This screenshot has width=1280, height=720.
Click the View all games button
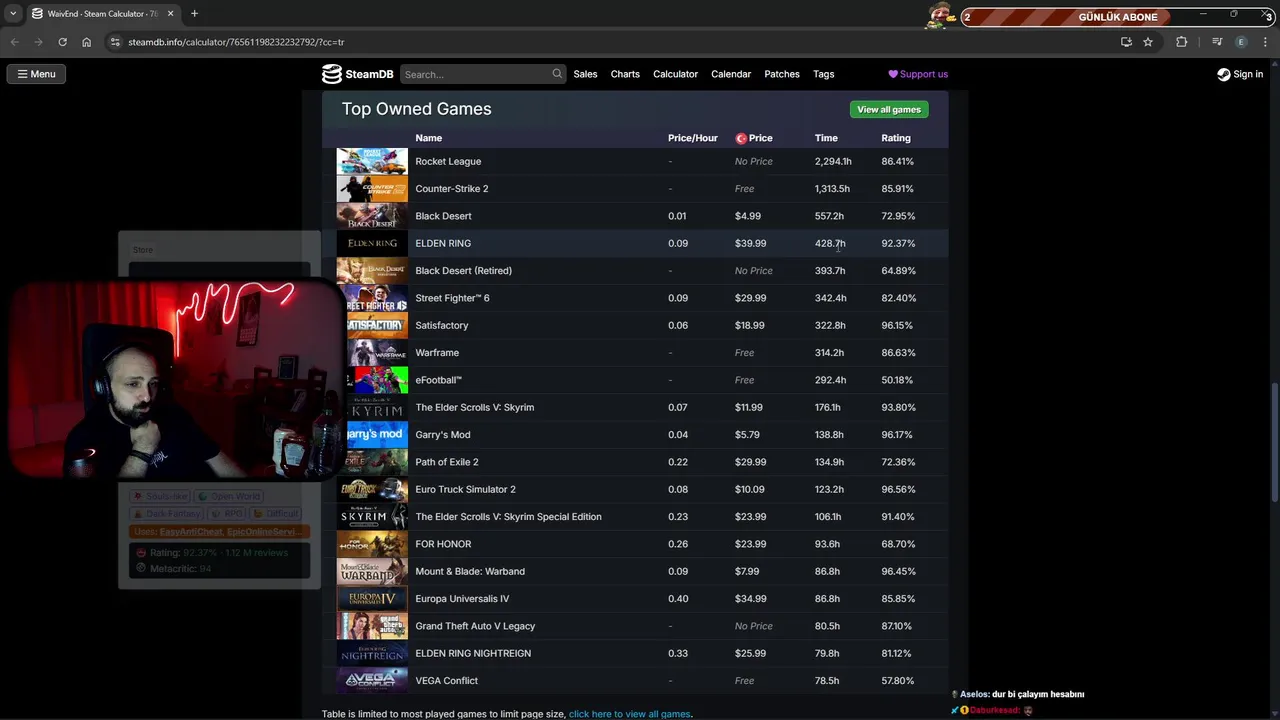point(889,109)
